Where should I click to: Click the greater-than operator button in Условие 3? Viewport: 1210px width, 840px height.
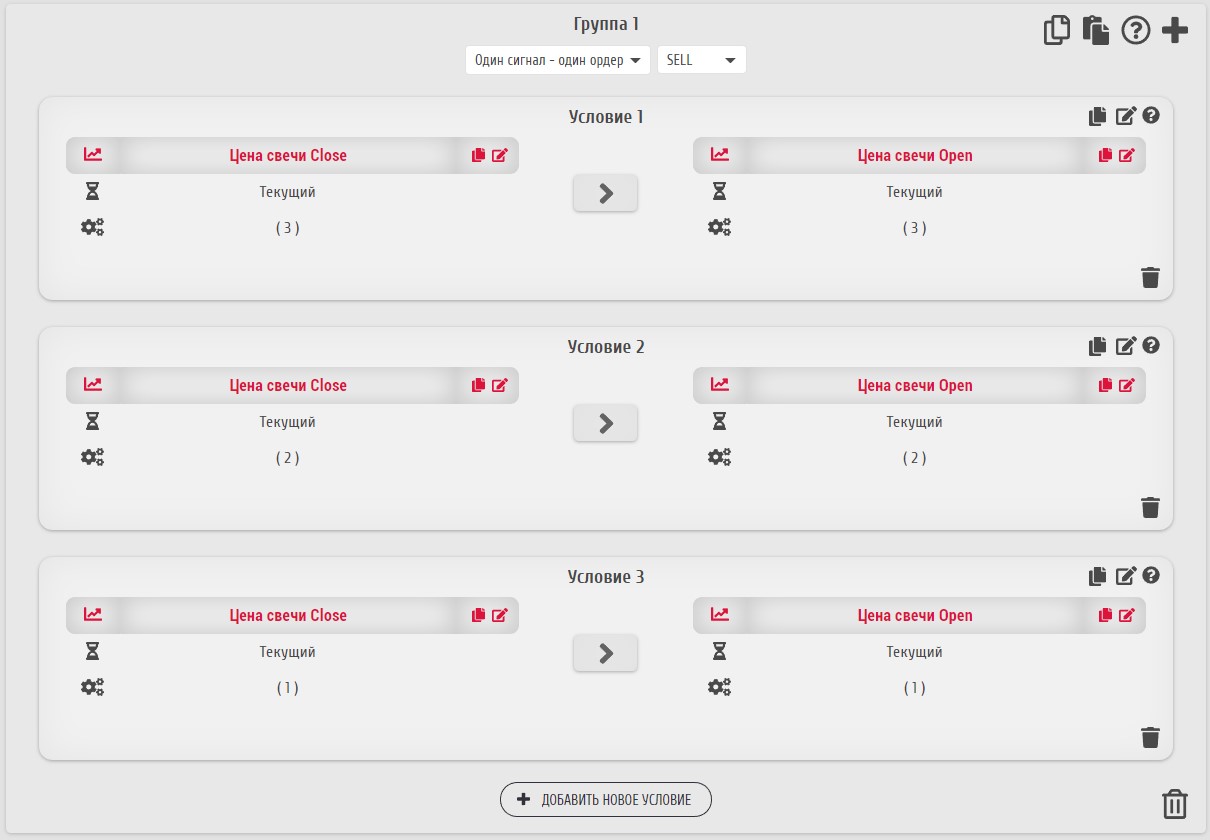pyautogui.click(x=605, y=653)
